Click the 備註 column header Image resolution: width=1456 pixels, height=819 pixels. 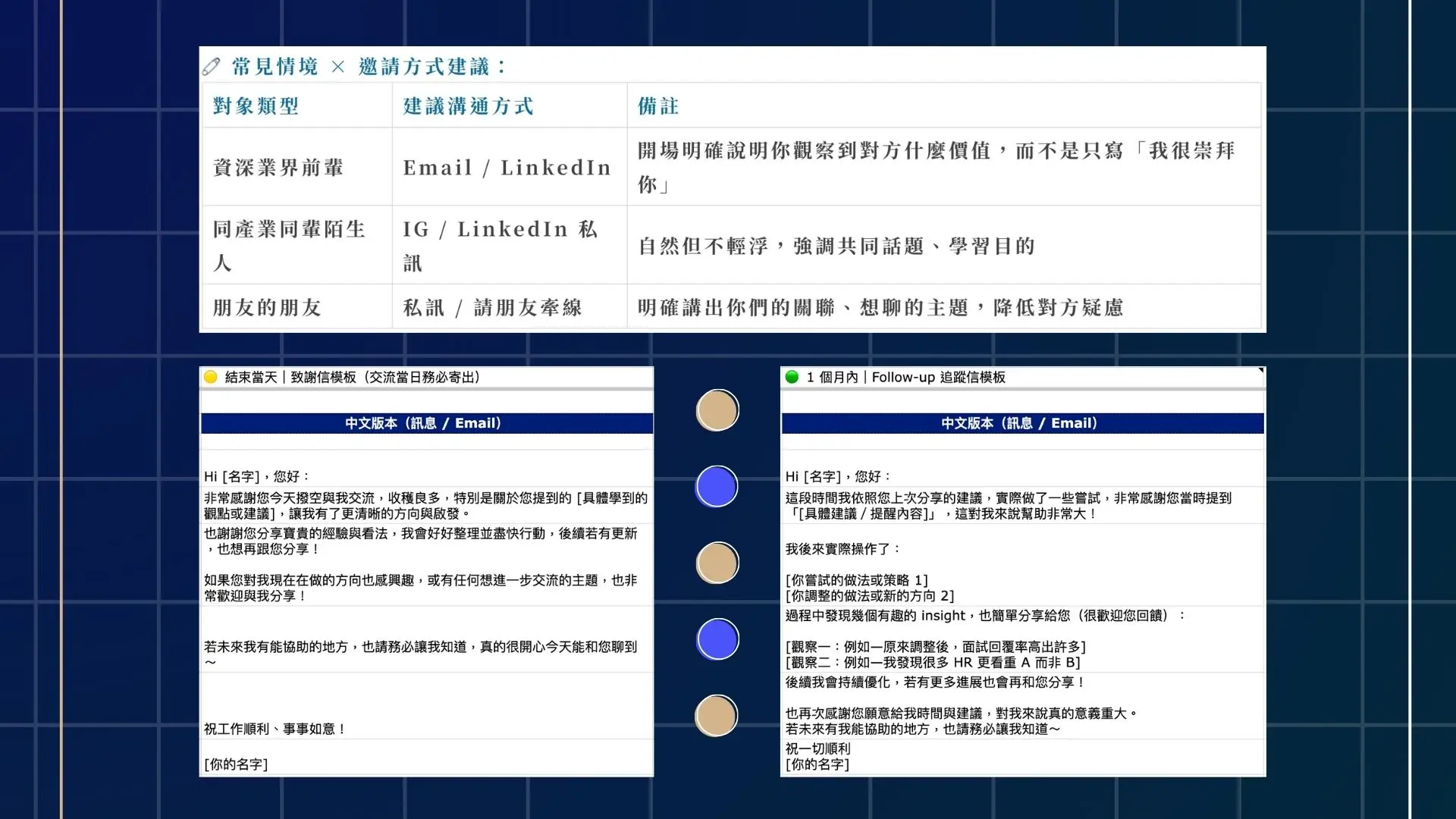coord(657,106)
